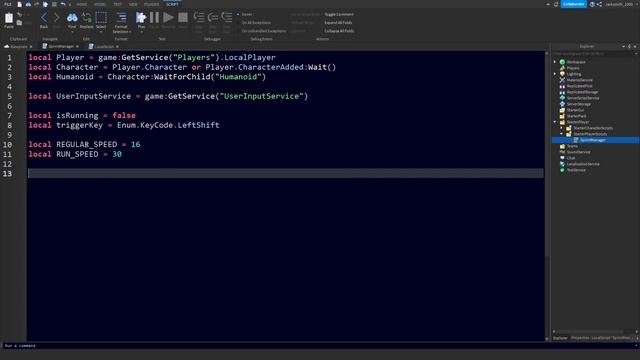
Task: Collapse the StarterPlayer tree node
Action: coord(555,122)
